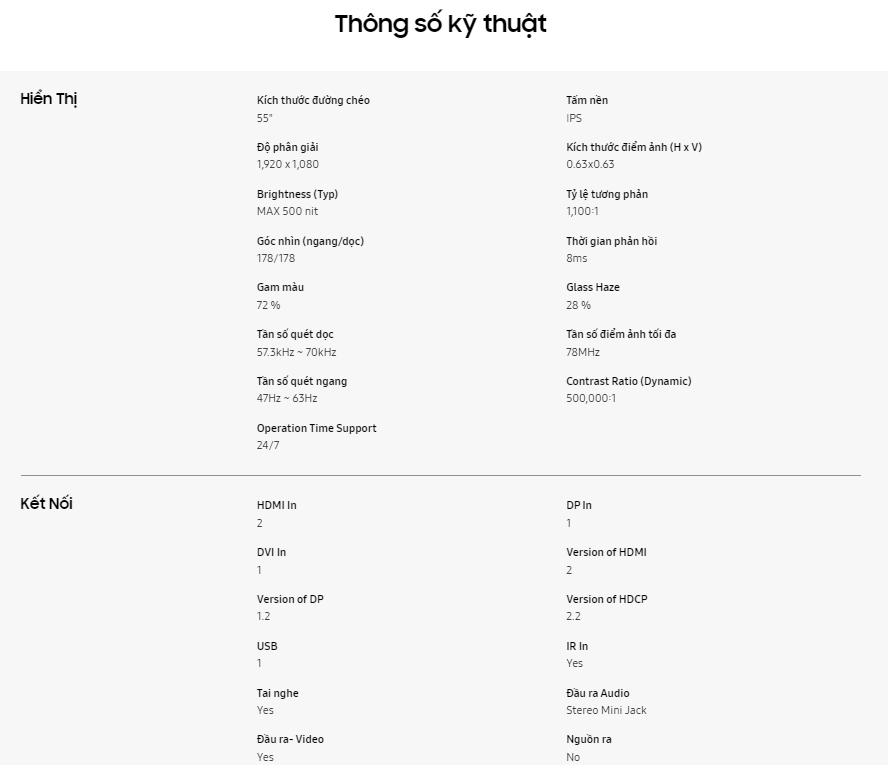
Task: Click the "Glass Haze" spec label
Action: click(x=593, y=288)
